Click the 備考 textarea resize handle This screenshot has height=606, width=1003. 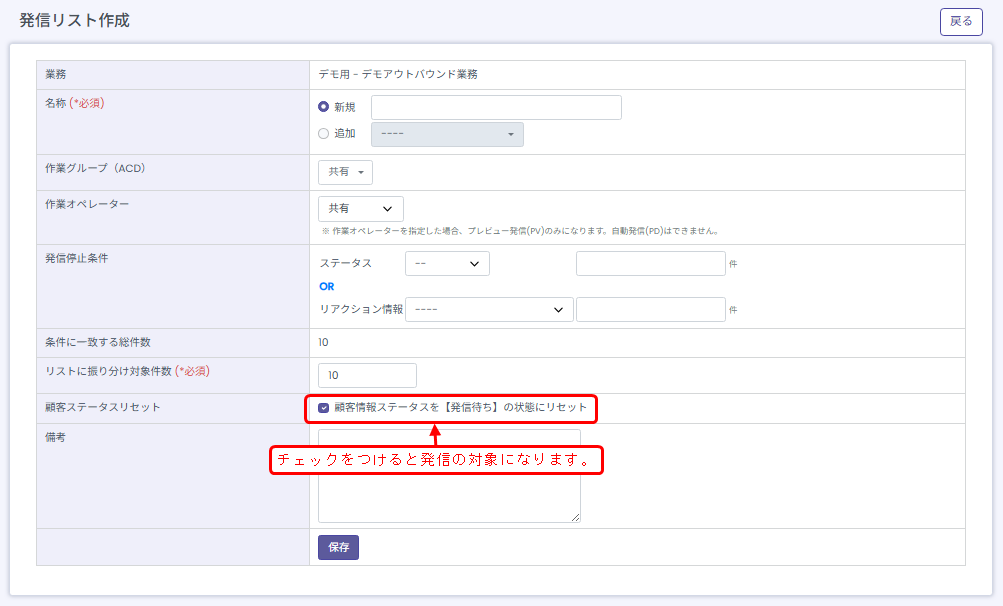(x=576, y=518)
